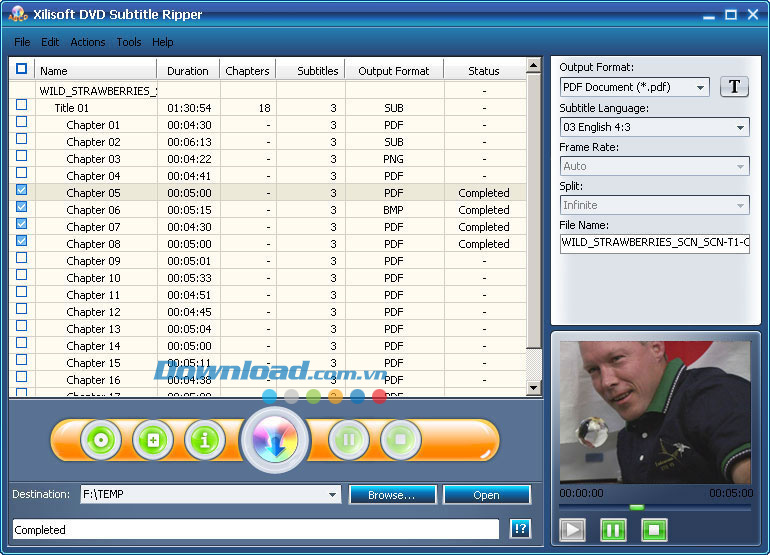Select the Chapter 10 row name
Viewport: 770px width, 555px height.
coord(93,278)
